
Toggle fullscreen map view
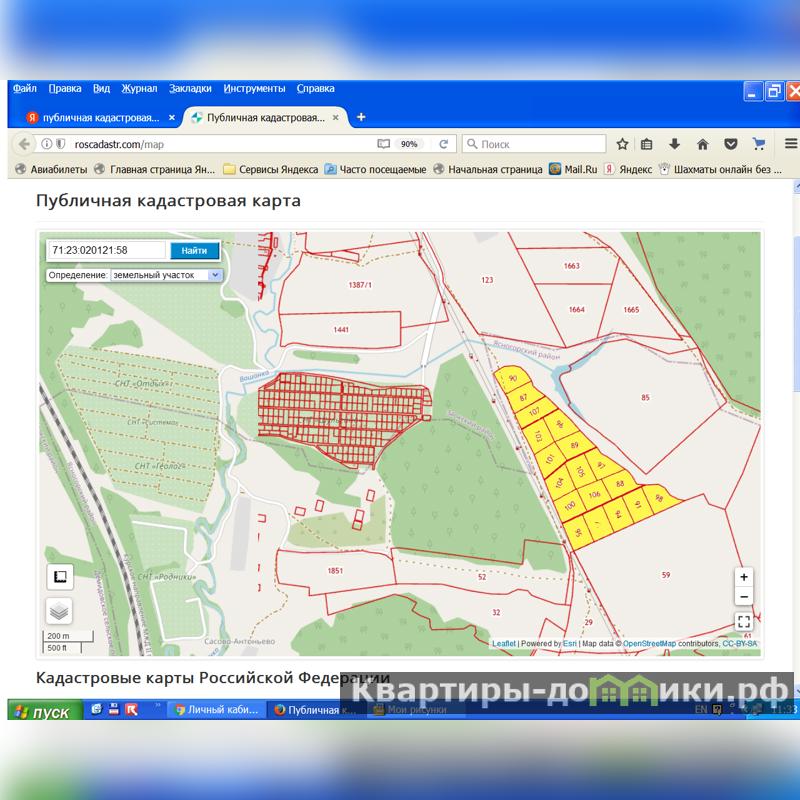tap(743, 622)
